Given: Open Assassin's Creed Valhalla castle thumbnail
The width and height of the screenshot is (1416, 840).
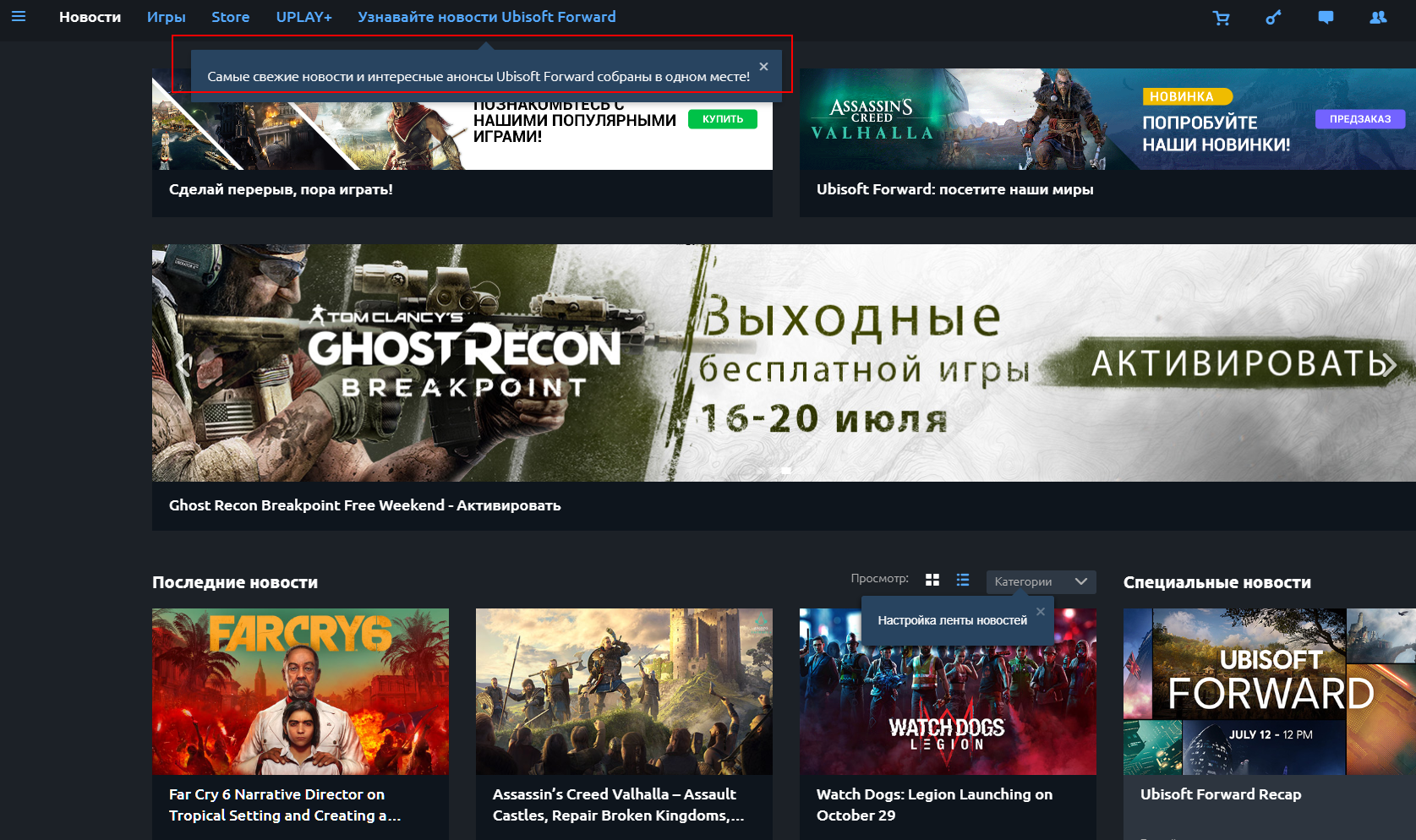Looking at the screenshot, I should [x=624, y=691].
